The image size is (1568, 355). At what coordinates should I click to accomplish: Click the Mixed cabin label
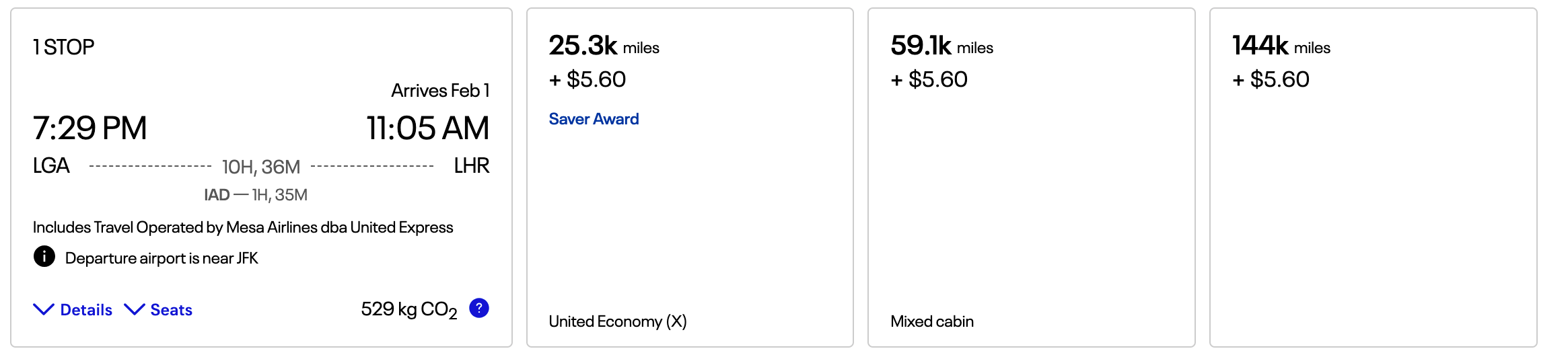pos(932,321)
